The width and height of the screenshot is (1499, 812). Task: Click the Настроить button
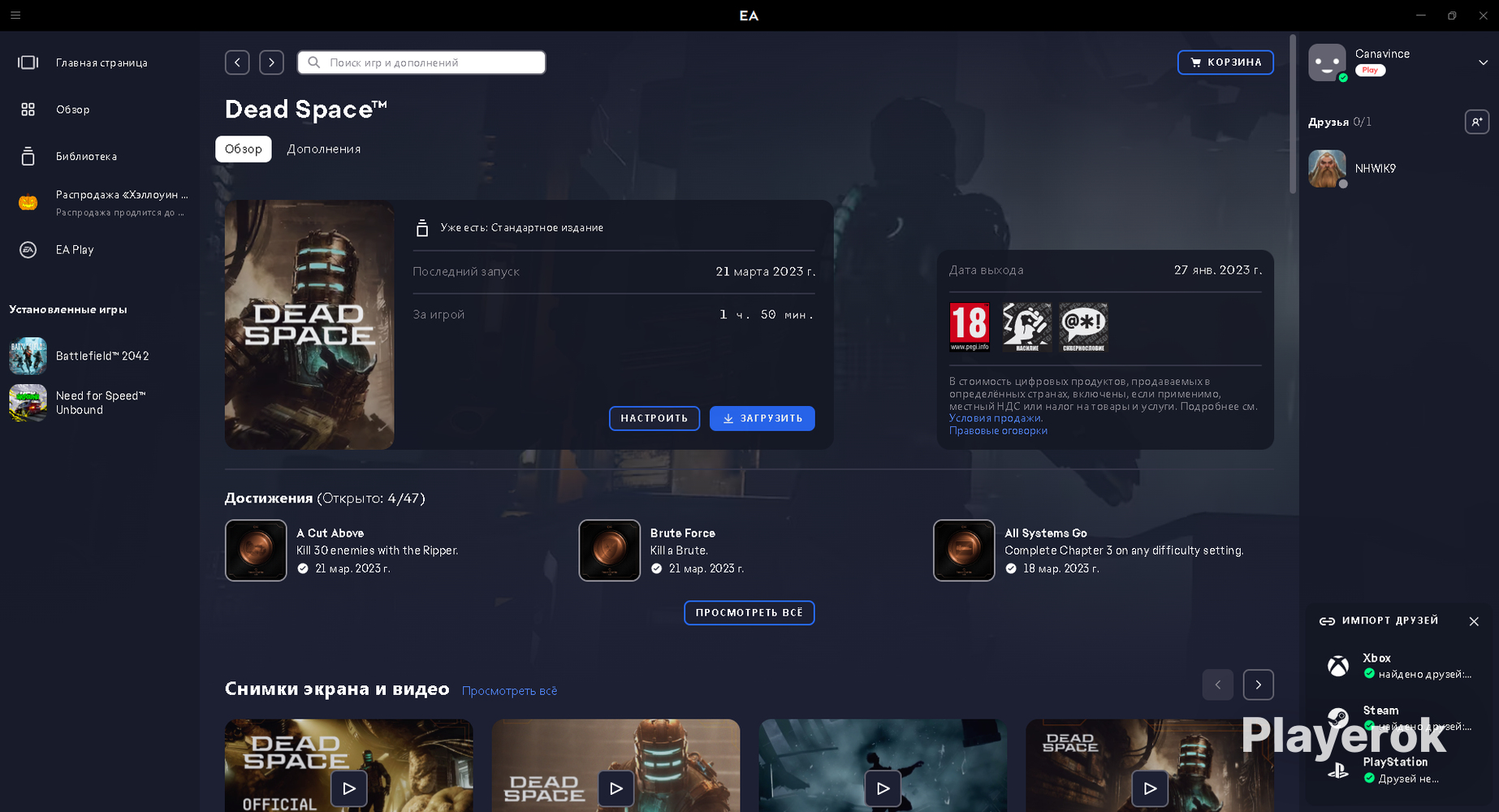tap(654, 418)
